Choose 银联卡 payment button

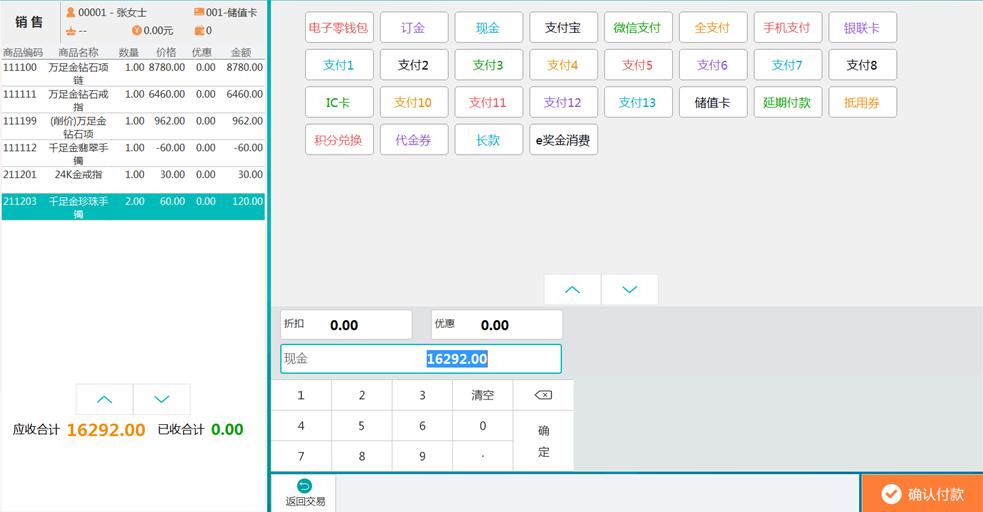click(x=862, y=28)
